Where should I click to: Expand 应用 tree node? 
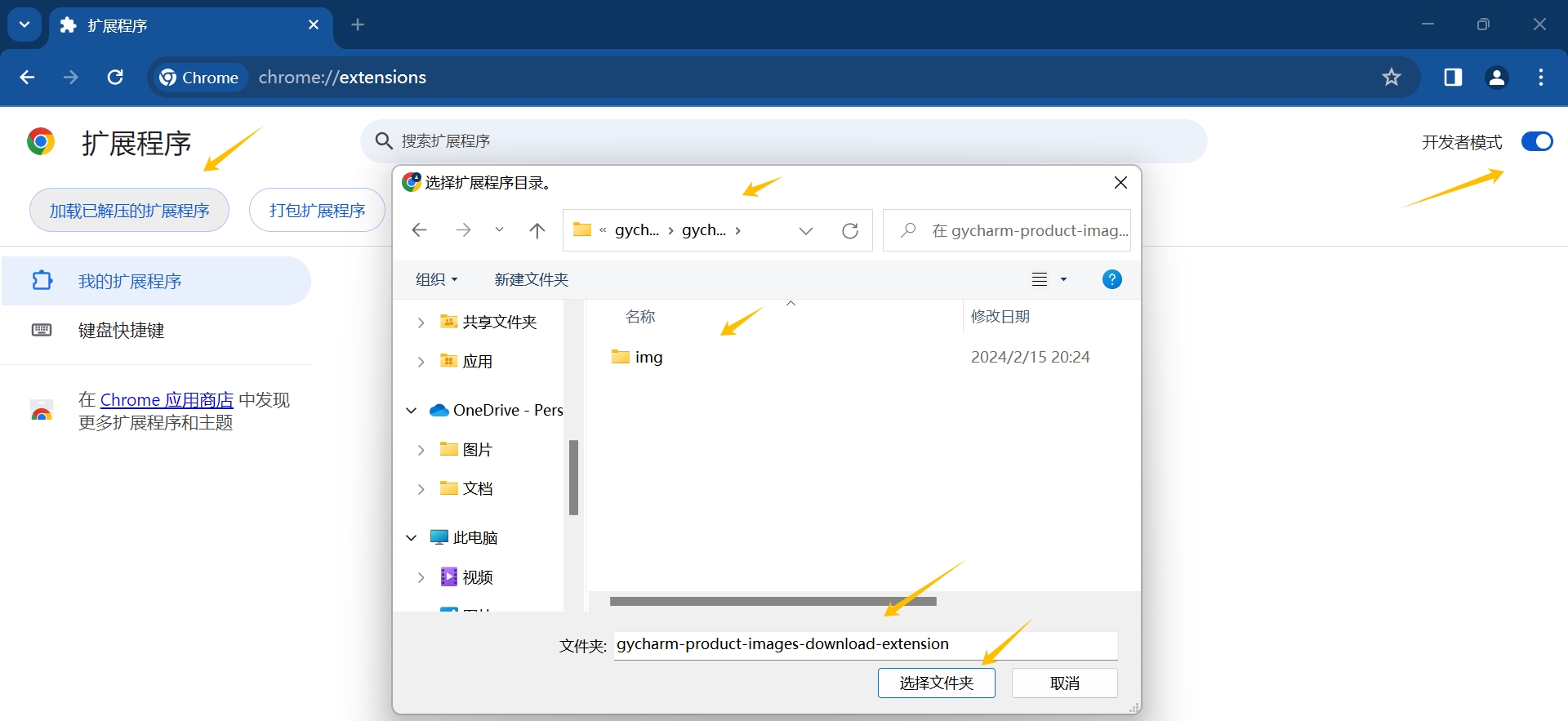click(x=421, y=362)
